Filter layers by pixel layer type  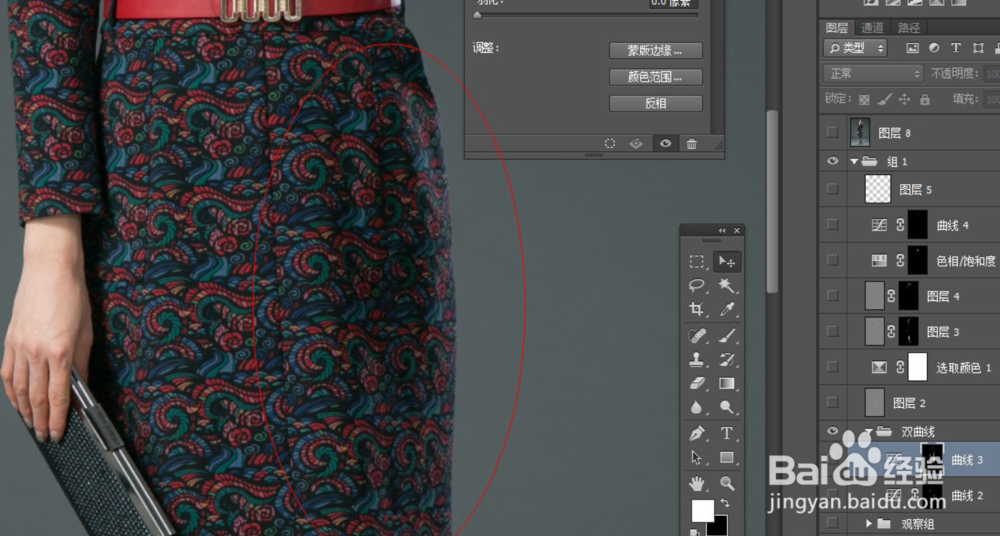(913, 48)
